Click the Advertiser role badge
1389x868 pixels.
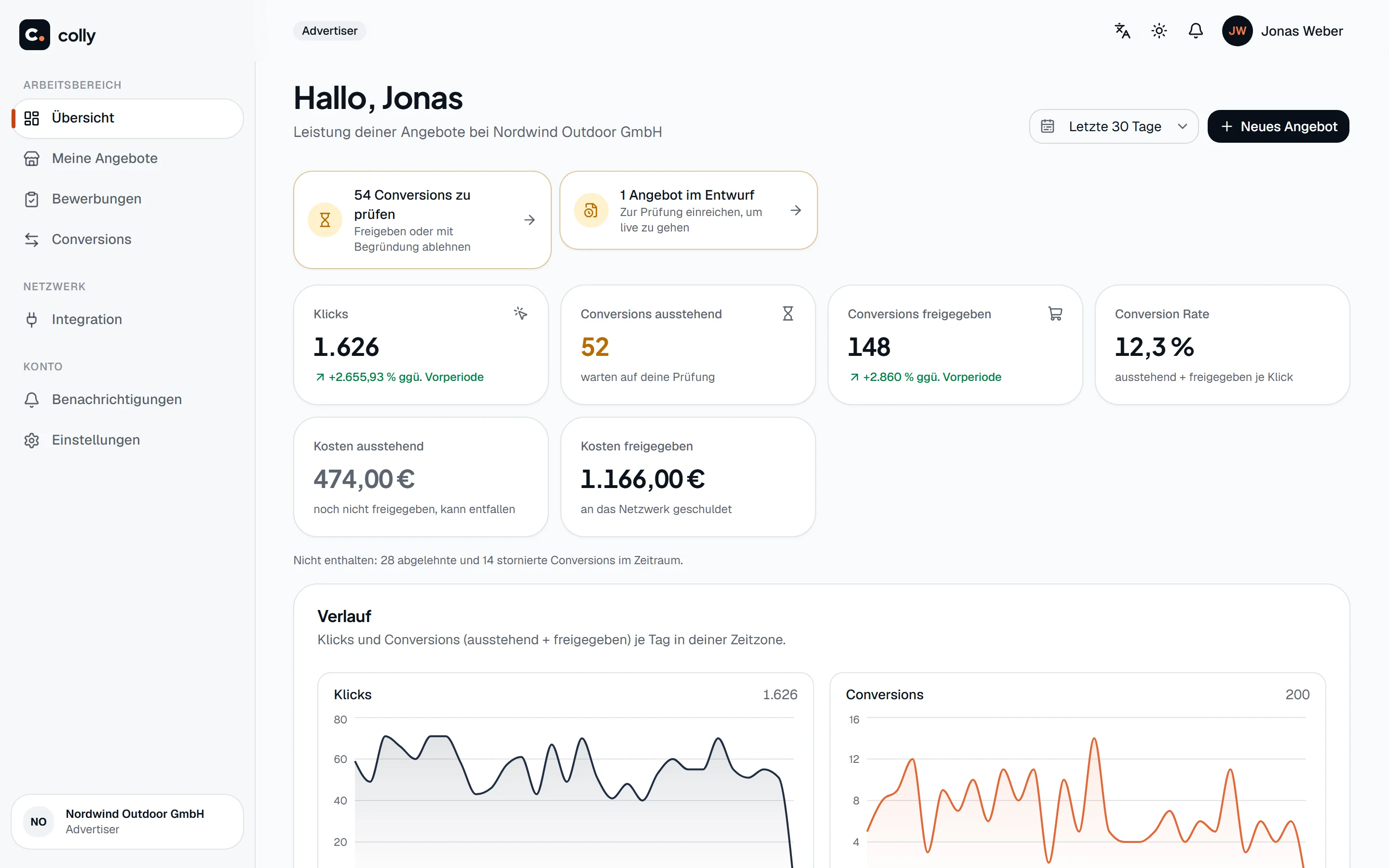329,31
